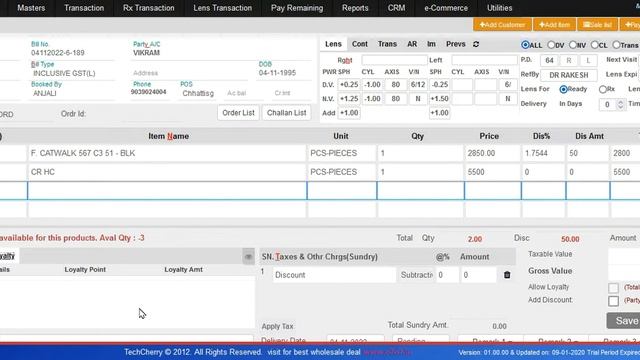Click the Discount name field in sundry table
The image size is (640, 360).
(334, 275)
